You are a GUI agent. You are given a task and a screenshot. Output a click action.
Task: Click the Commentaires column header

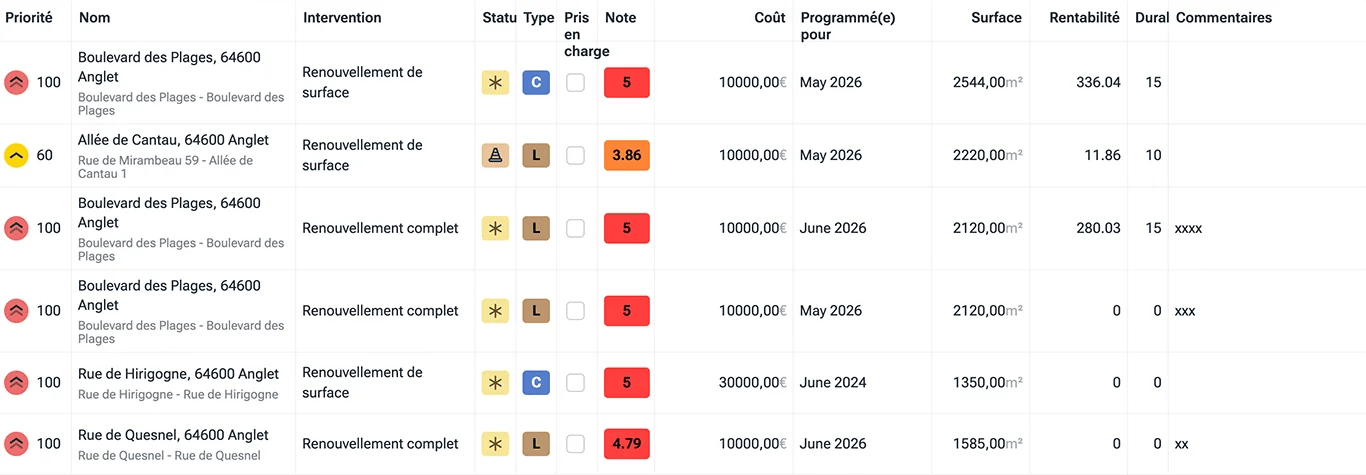click(x=1224, y=17)
